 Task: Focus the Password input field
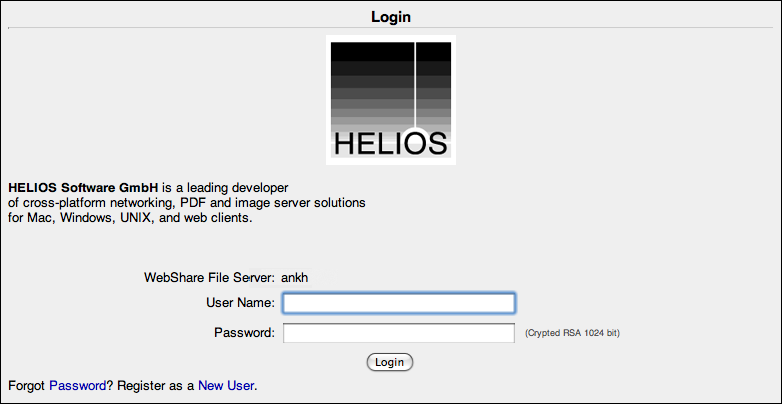click(x=398, y=333)
